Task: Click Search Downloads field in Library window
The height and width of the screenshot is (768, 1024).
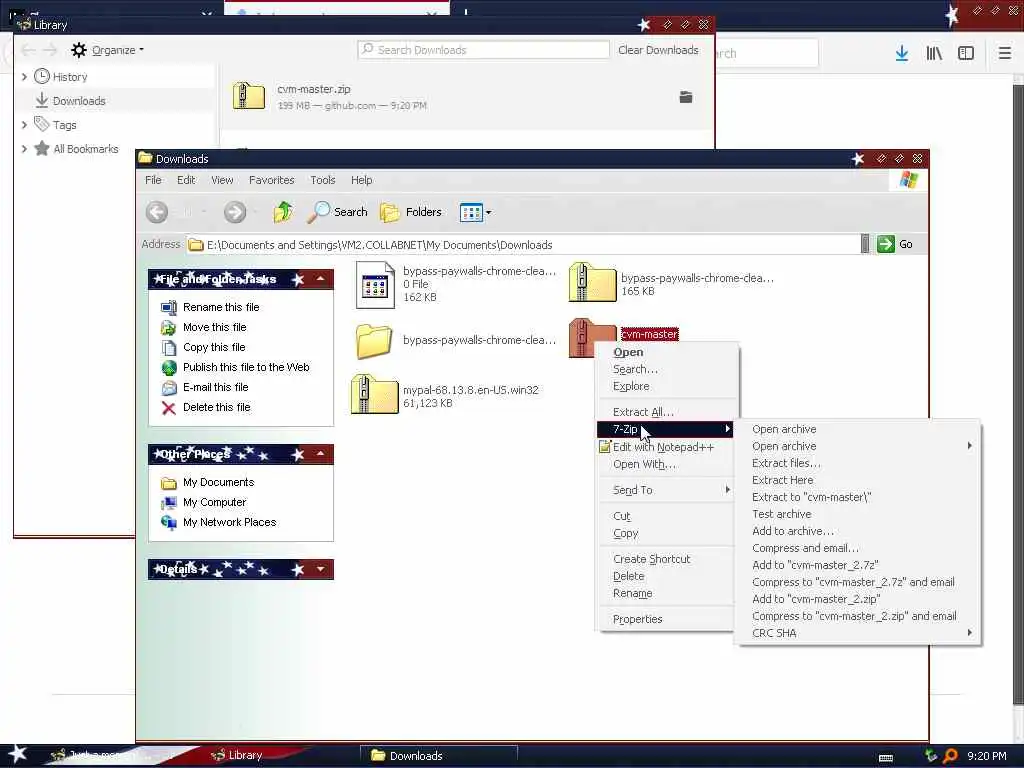Action: [483, 50]
